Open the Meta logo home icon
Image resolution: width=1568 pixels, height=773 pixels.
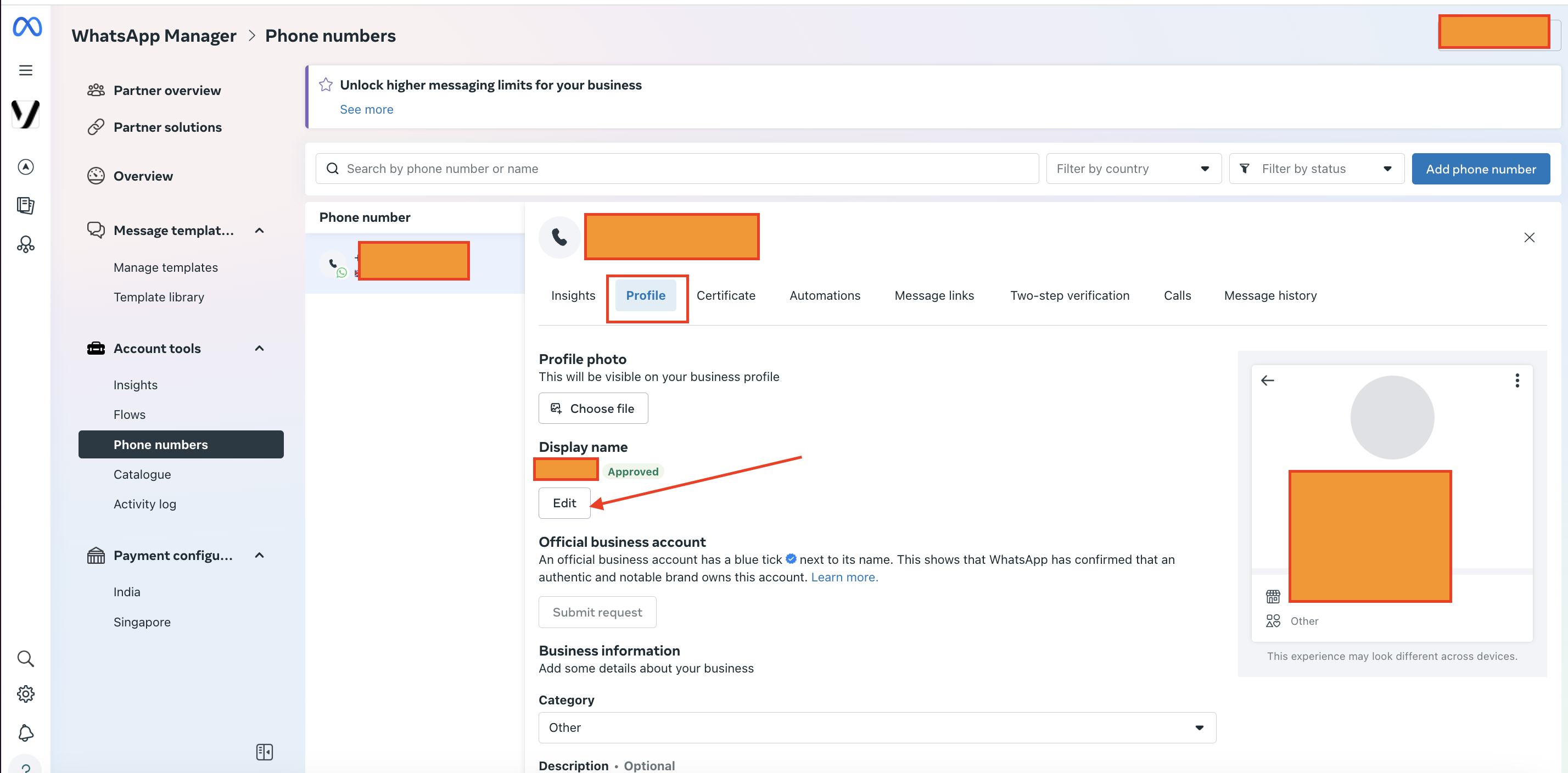click(x=27, y=27)
